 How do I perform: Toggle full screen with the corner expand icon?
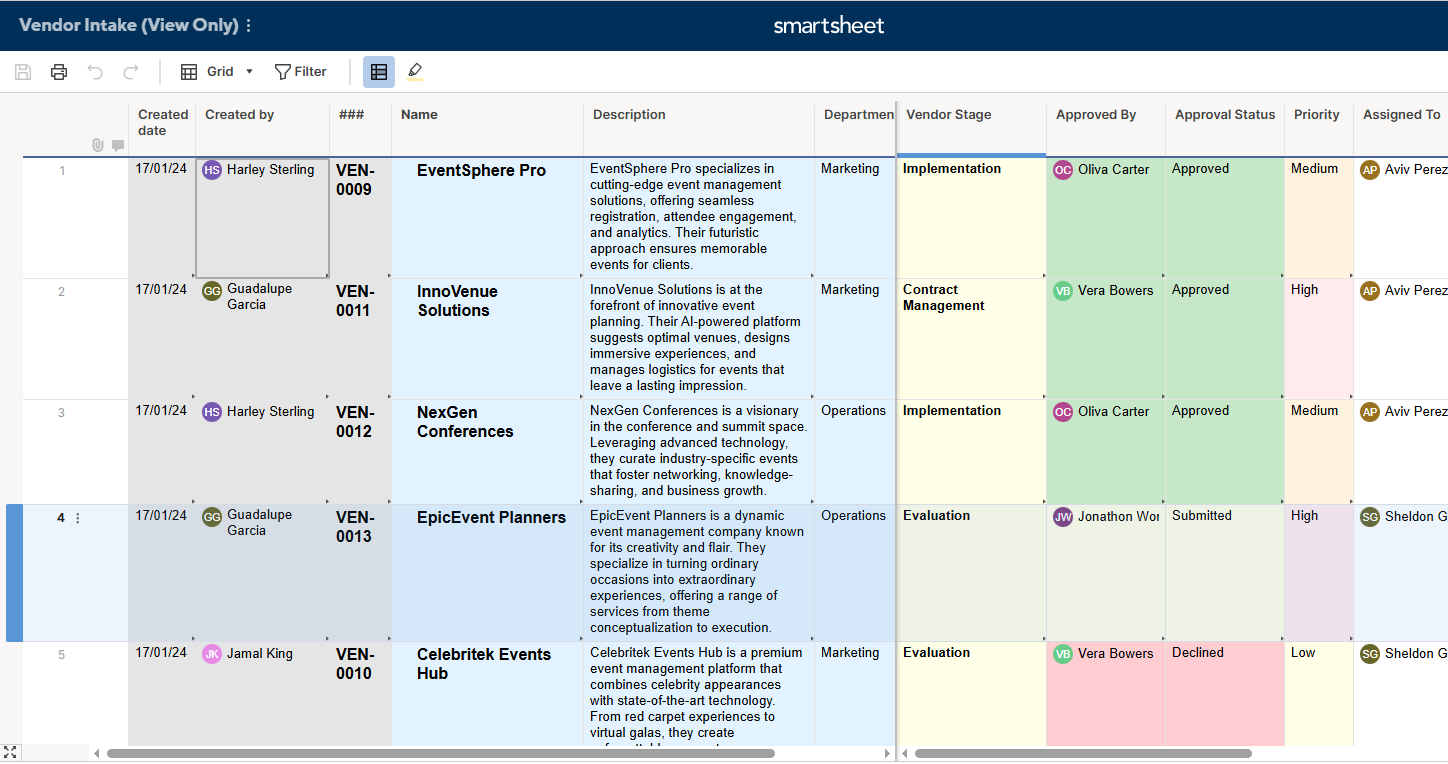click(10, 753)
